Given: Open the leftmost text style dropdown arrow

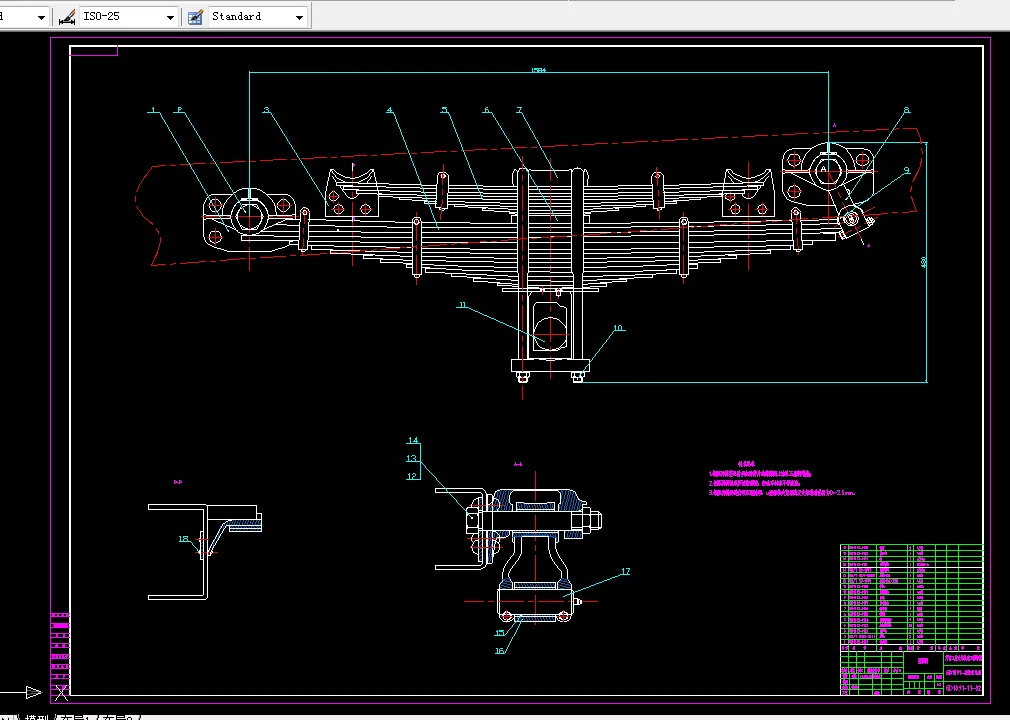Looking at the screenshot, I should pos(41,17).
